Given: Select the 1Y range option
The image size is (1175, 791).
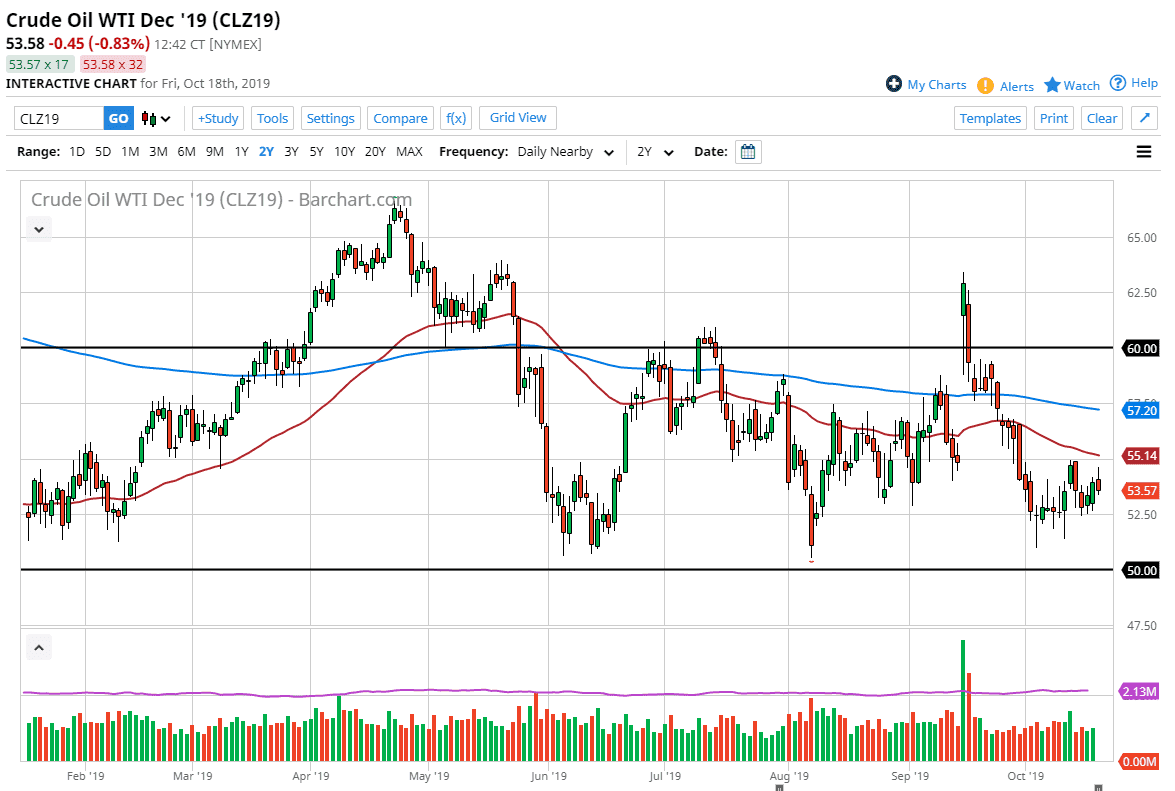Looking at the screenshot, I should tap(241, 152).
